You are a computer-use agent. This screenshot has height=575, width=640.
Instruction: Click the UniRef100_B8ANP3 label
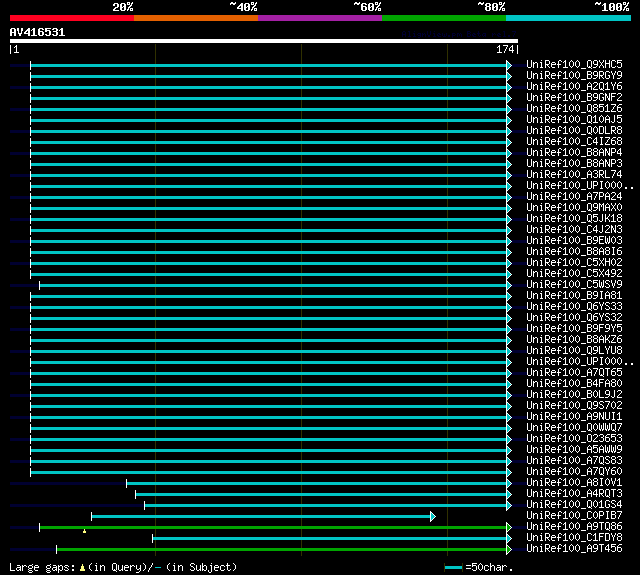[x=574, y=164]
